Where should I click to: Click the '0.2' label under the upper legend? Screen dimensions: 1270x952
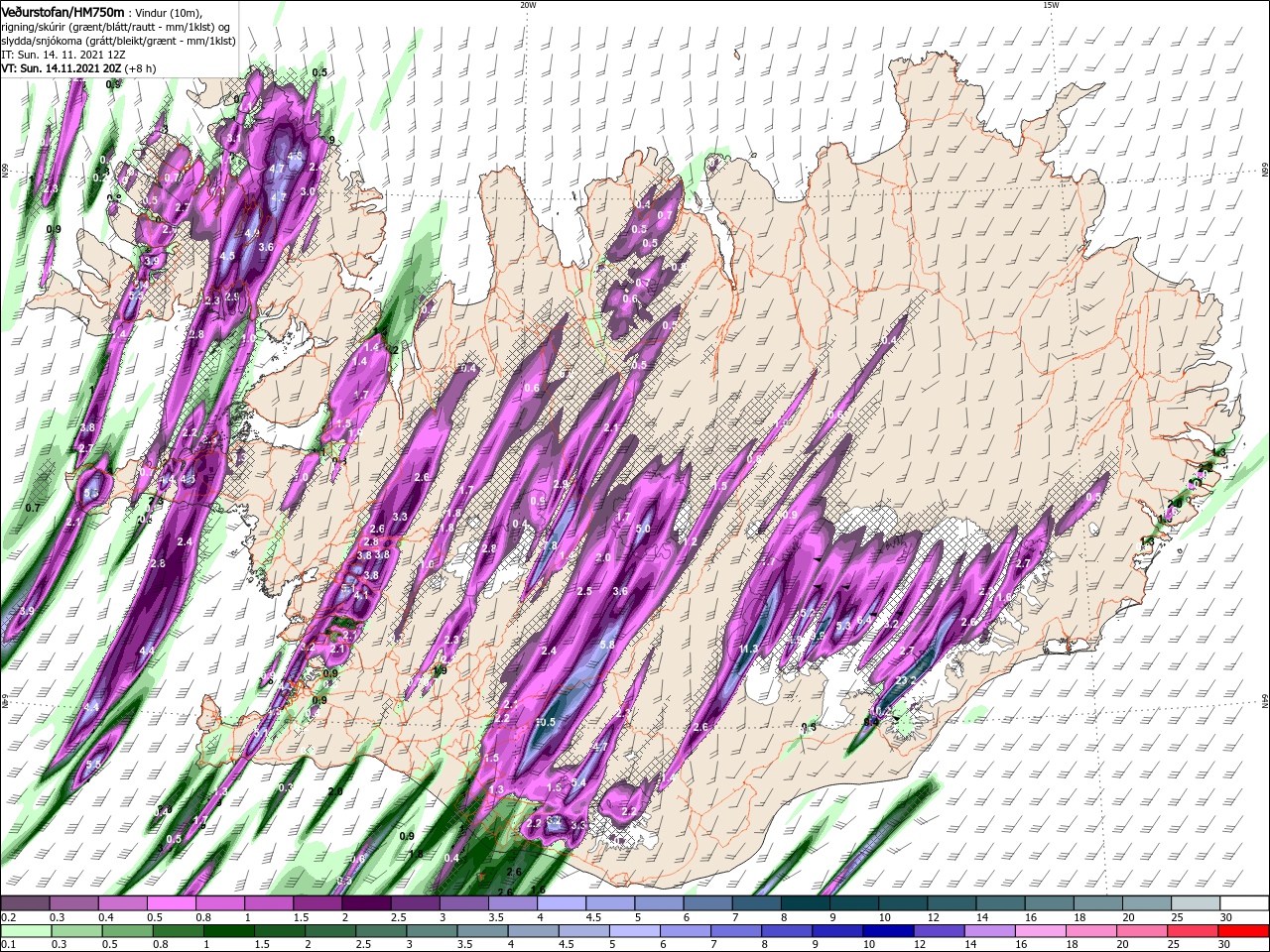8,917
